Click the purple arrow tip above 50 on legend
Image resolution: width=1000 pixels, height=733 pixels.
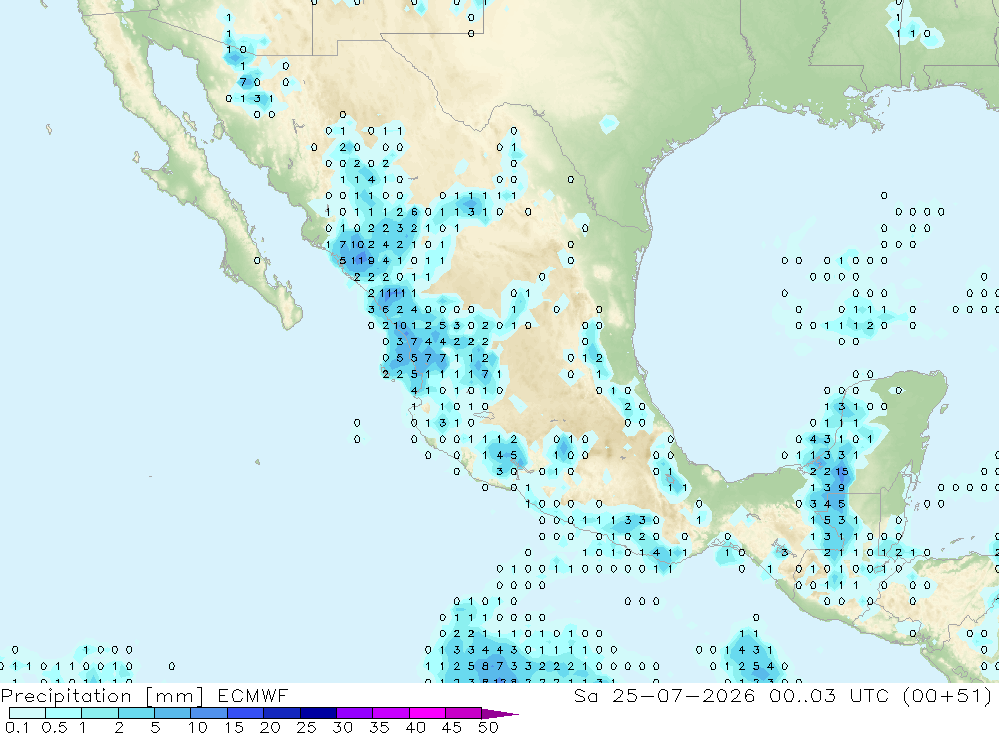(x=499, y=714)
